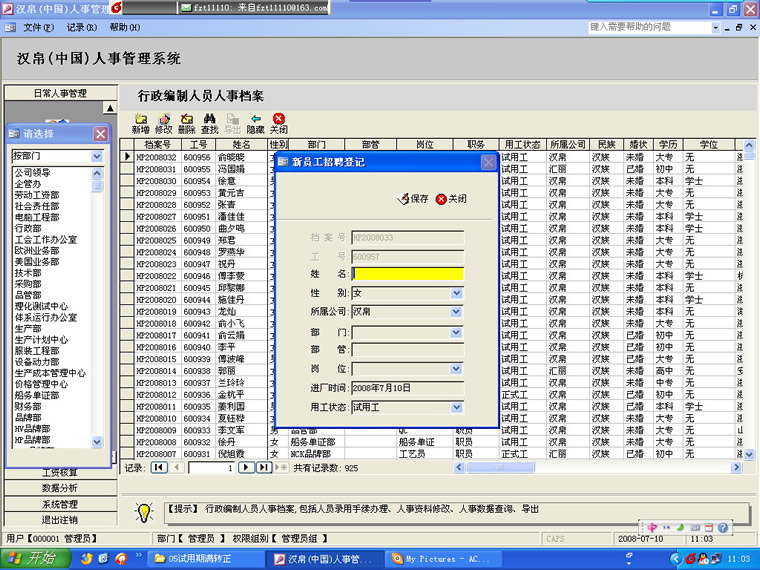The width and height of the screenshot is (760, 570).
Task: Close the 新员工招聘登记 dialog via X
Action: pyautogui.click(x=488, y=162)
